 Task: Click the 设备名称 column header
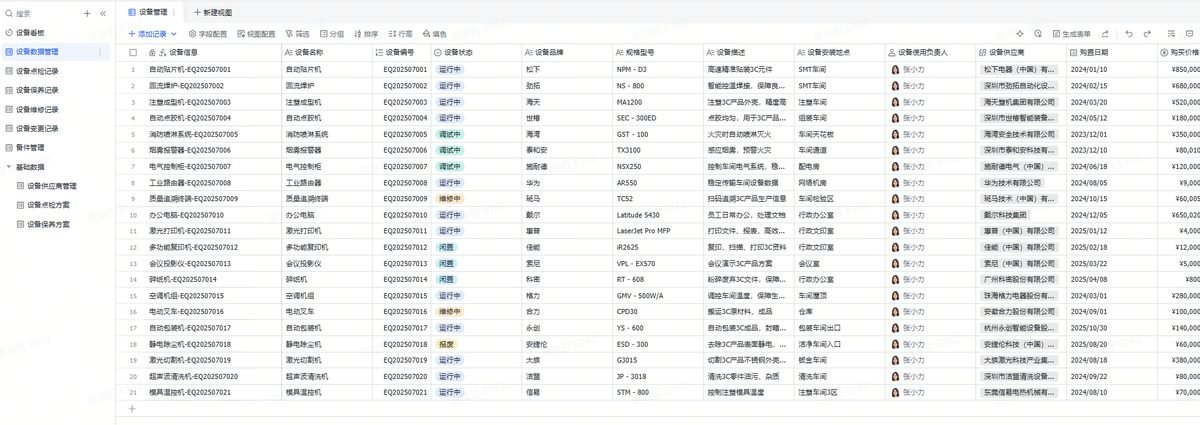(326, 51)
